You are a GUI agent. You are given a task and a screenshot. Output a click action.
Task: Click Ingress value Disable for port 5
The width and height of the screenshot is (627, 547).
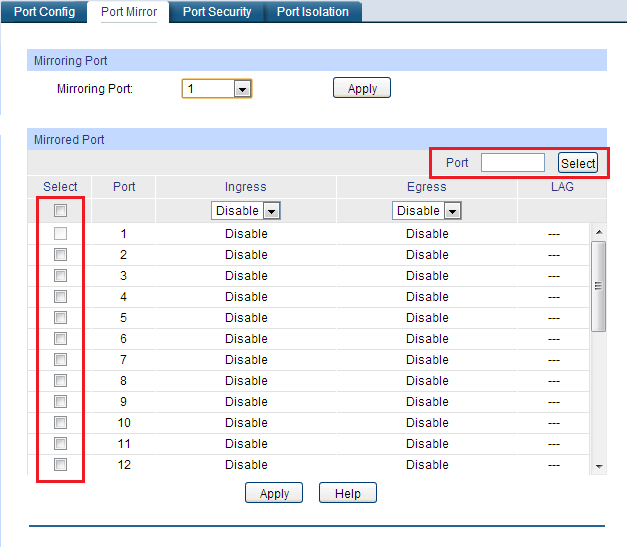[x=246, y=317]
